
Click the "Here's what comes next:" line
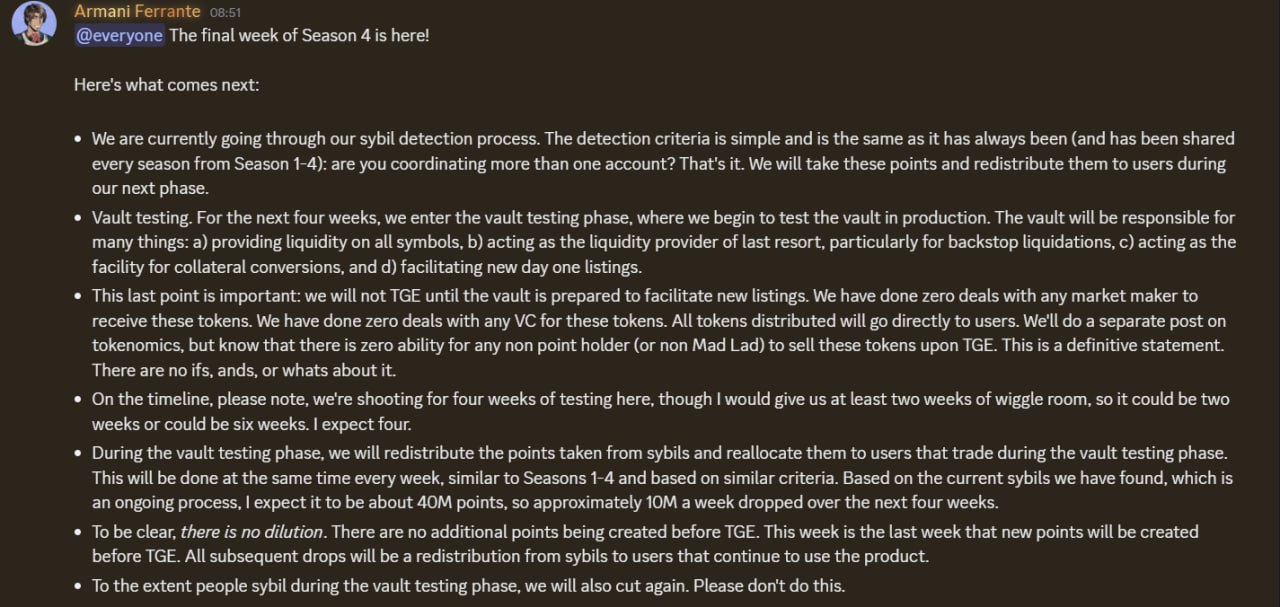(x=166, y=84)
